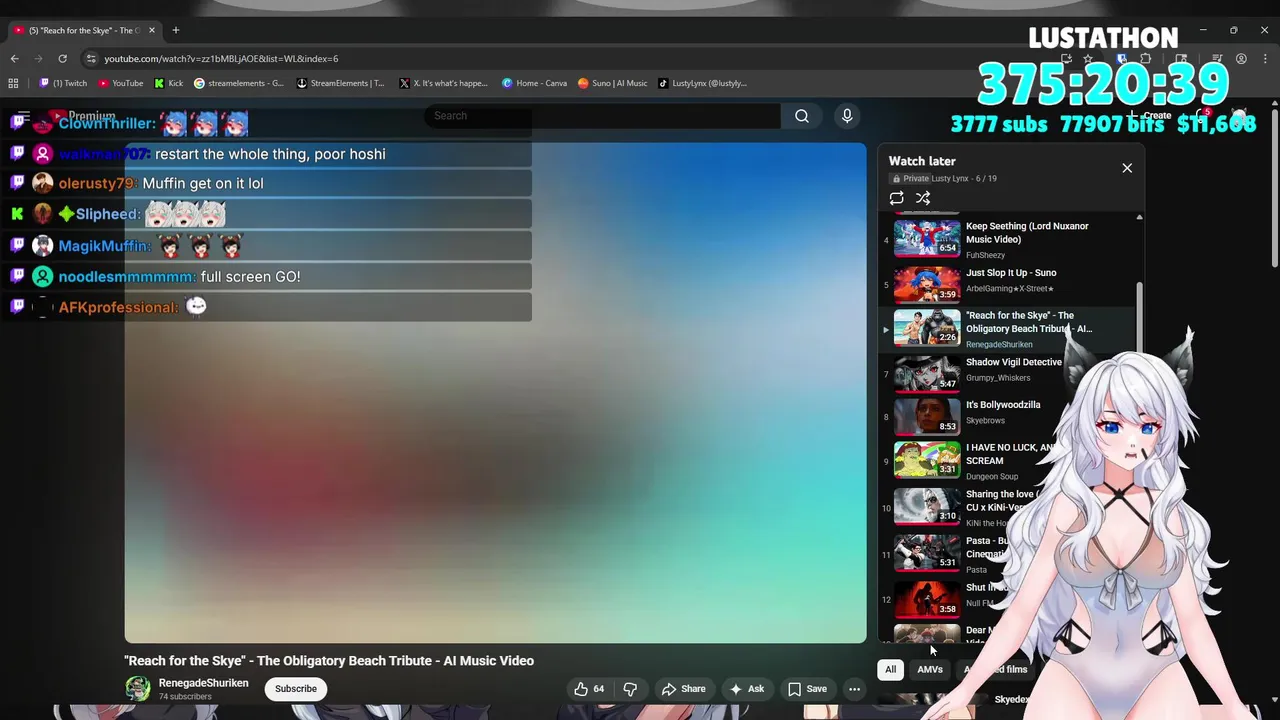The image size is (1280, 720).
Task: Open the X bookmark
Action: click(x=443, y=84)
